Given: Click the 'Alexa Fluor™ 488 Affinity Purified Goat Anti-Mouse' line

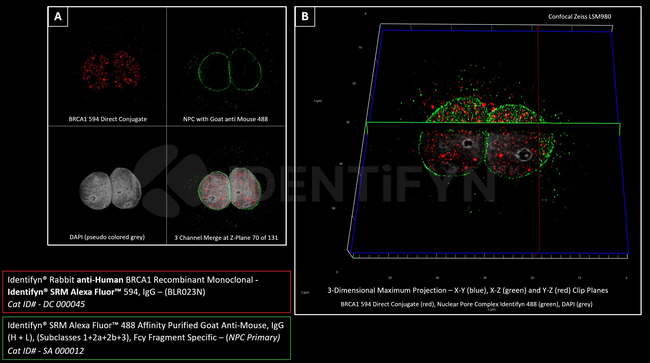Looking at the screenshot, I should coord(146,325).
